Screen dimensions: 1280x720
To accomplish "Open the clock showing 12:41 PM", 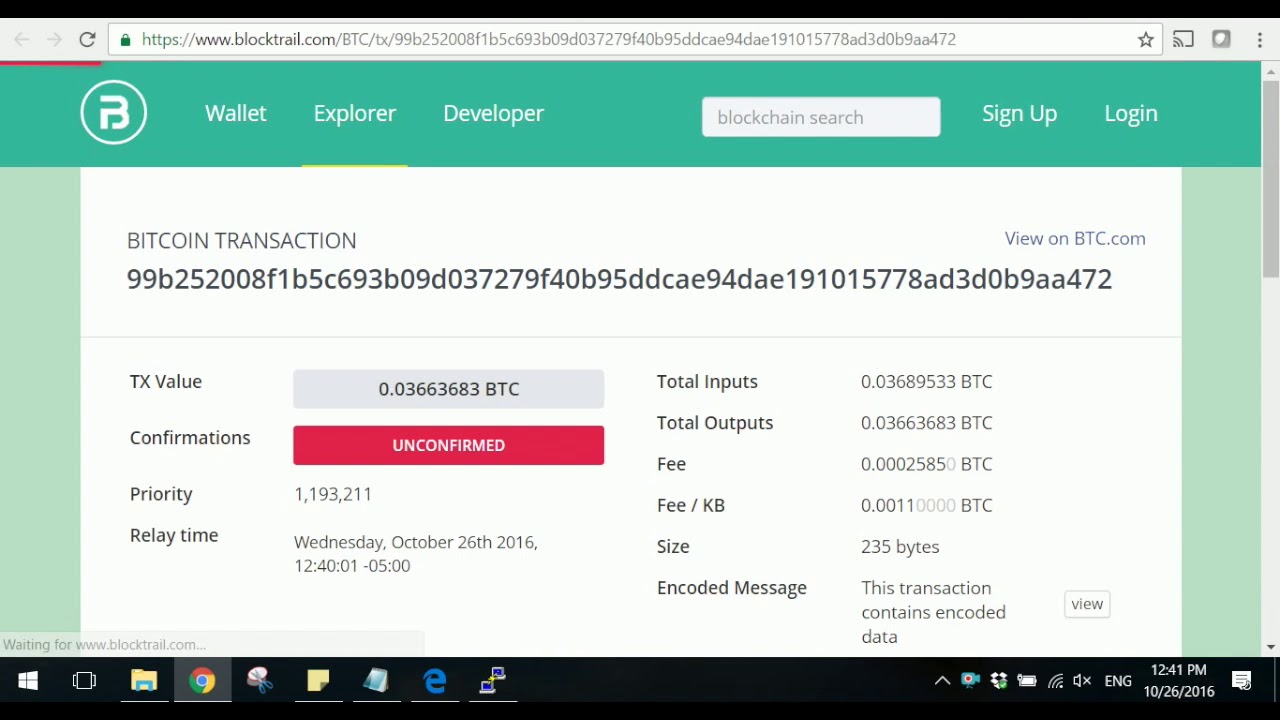I will point(1179,680).
